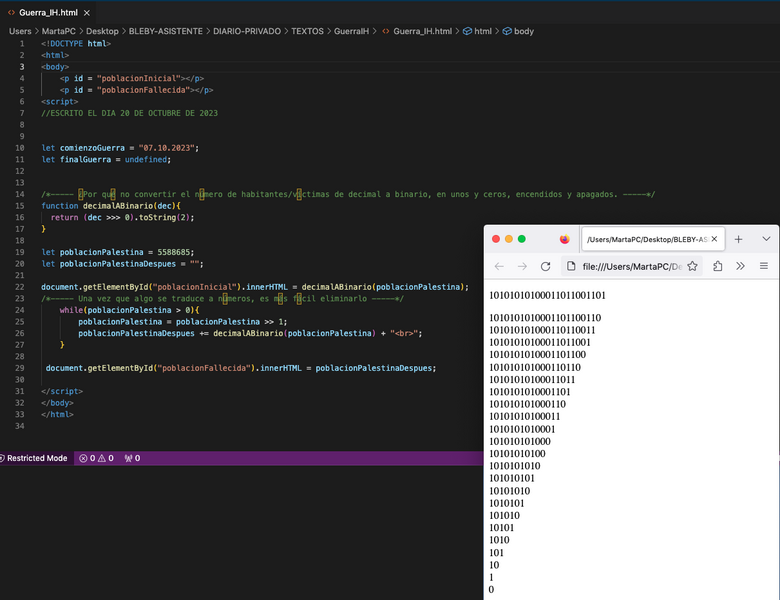Close the Firefox file tab
Image resolution: width=780 pixels, height=600 pixels.
714,240
